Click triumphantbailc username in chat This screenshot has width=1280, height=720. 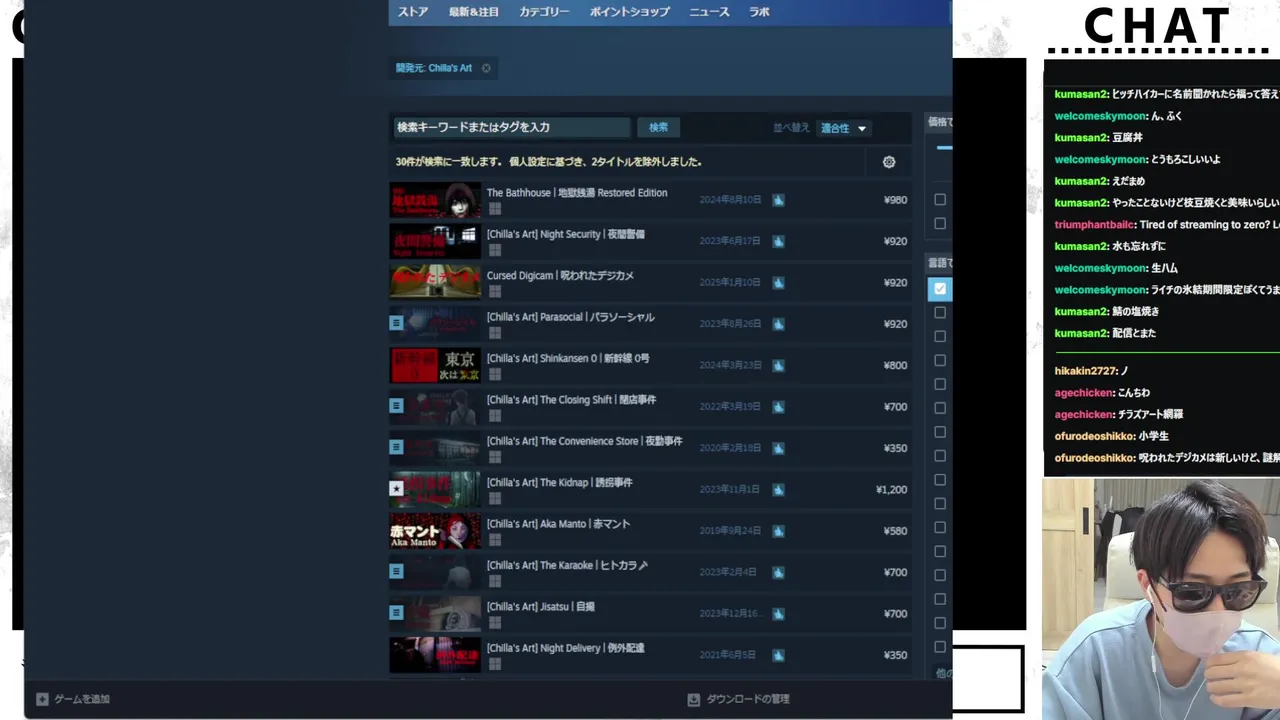point(1094,225)
